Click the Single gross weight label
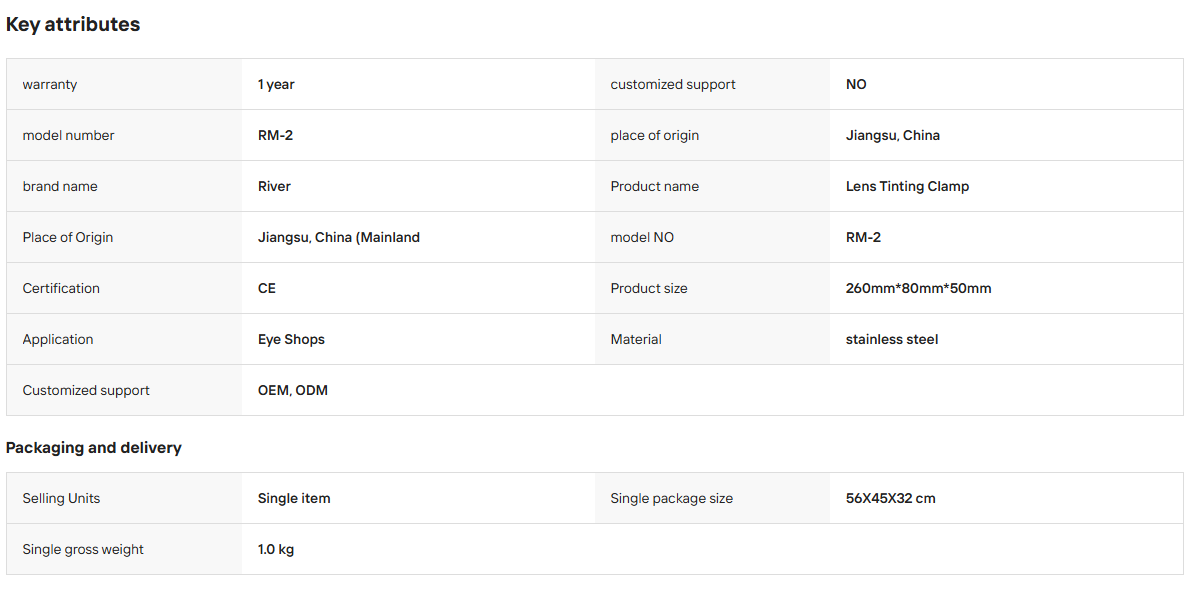The width and height of the screenshot is (1193, 594). (x=83, y=549)
